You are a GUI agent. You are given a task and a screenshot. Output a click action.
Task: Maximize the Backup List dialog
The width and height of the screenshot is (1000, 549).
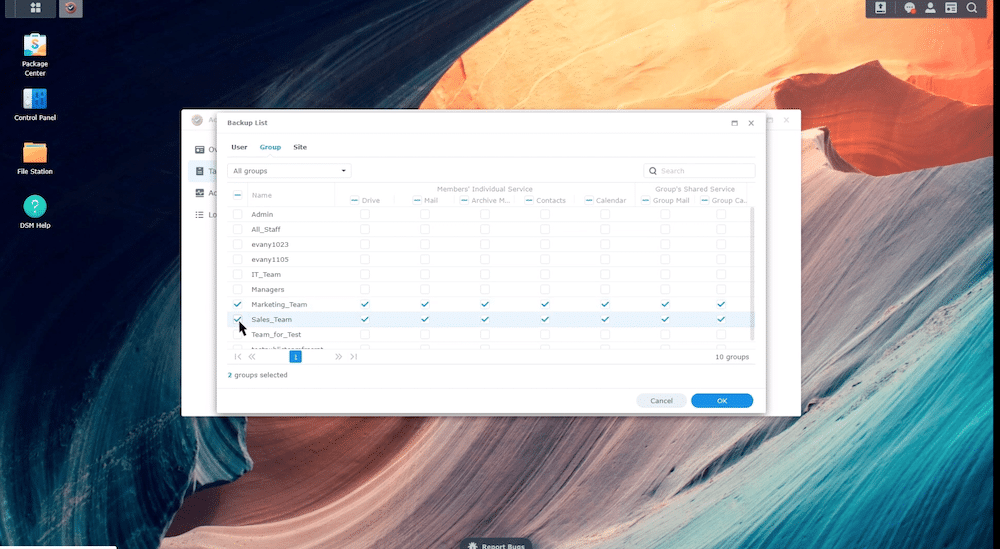click(735, 123)
